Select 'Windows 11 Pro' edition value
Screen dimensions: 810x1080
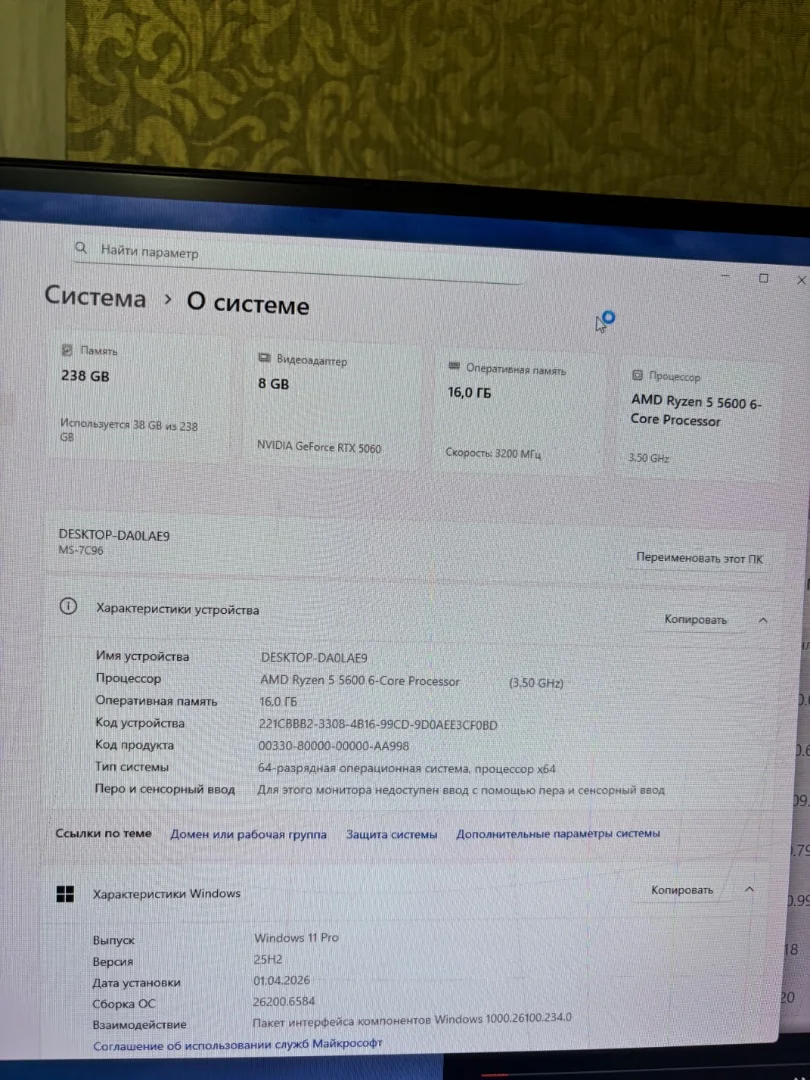[x=296, y=937]
